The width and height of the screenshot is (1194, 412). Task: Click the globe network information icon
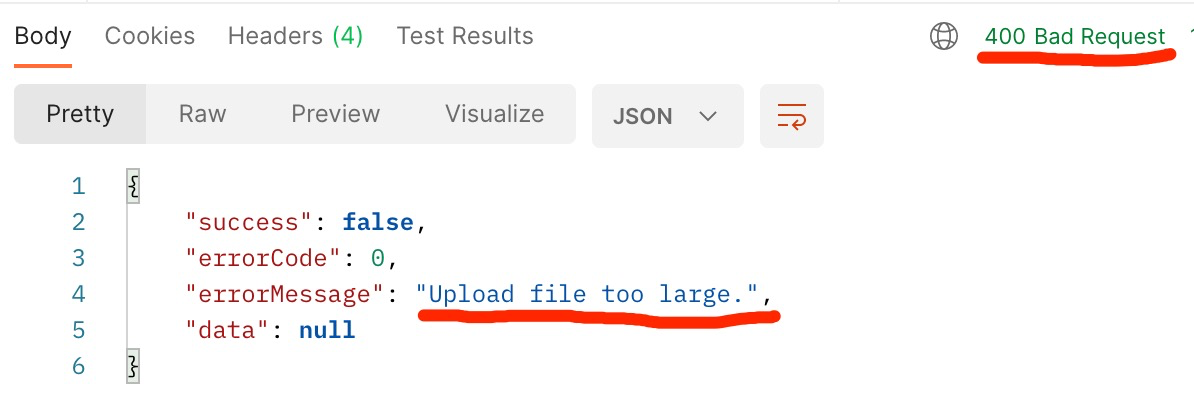pos(943,36)
